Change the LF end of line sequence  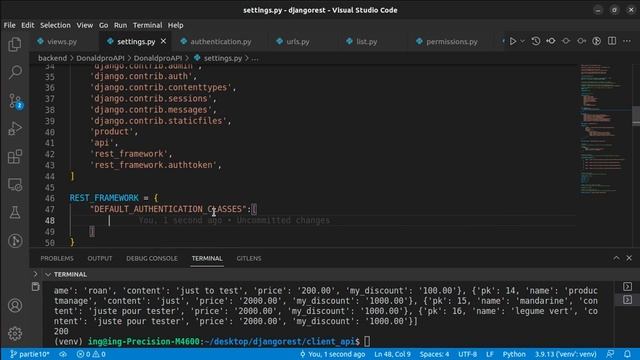[x=489, y=354]
